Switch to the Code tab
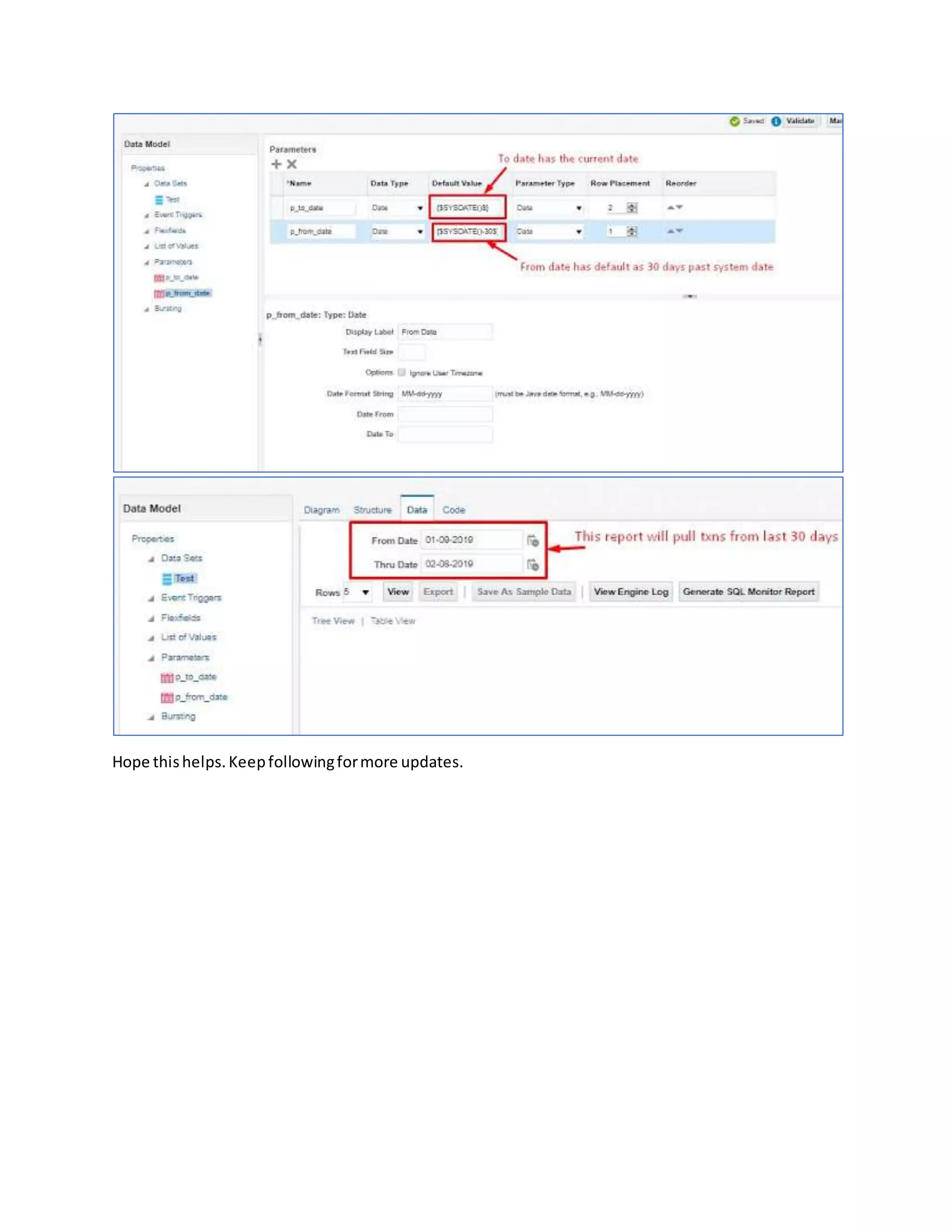 [453, 510]
